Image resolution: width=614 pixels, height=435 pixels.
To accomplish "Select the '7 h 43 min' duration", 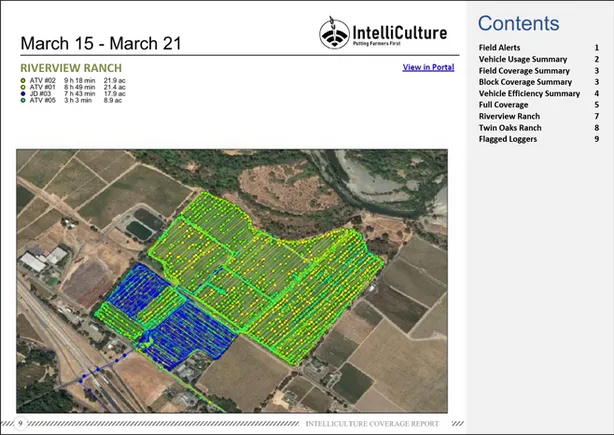I will pyautogui.click(x=79, y=94).
